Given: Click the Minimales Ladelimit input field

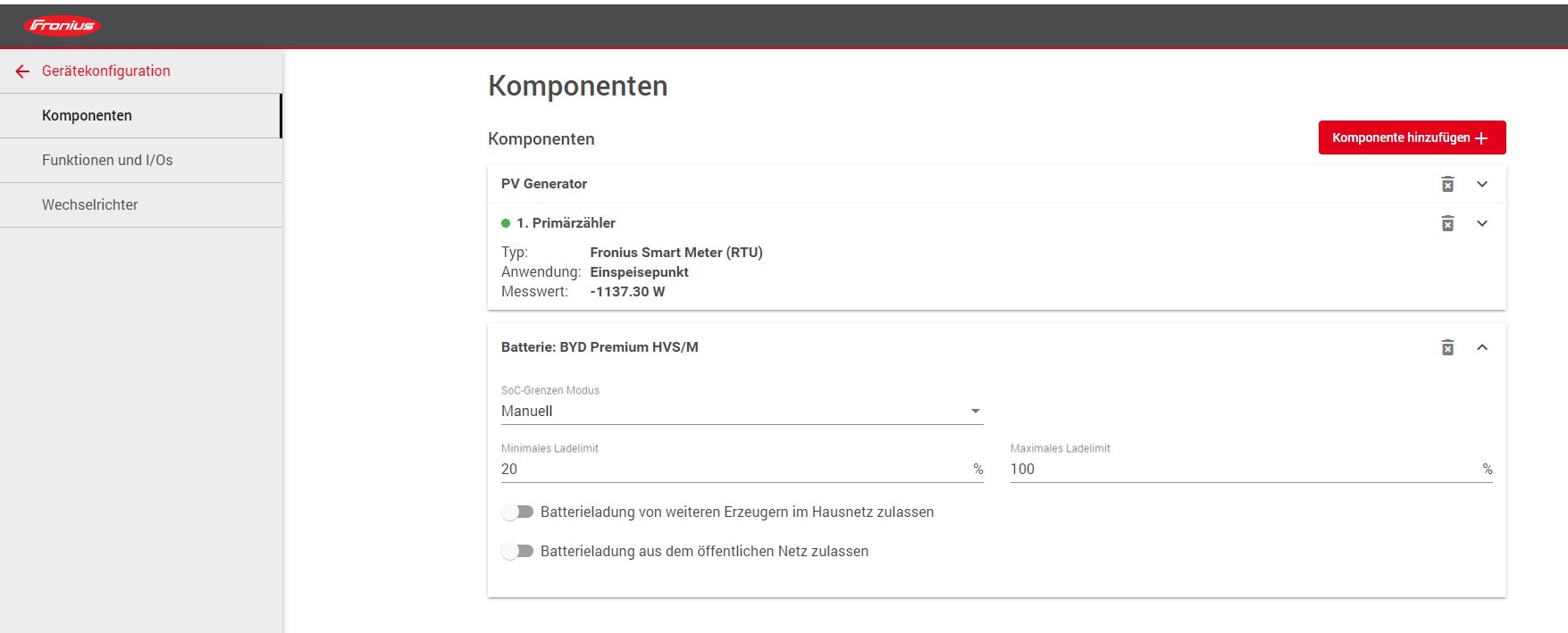Looking at the screenshot, I should [733, 469].
